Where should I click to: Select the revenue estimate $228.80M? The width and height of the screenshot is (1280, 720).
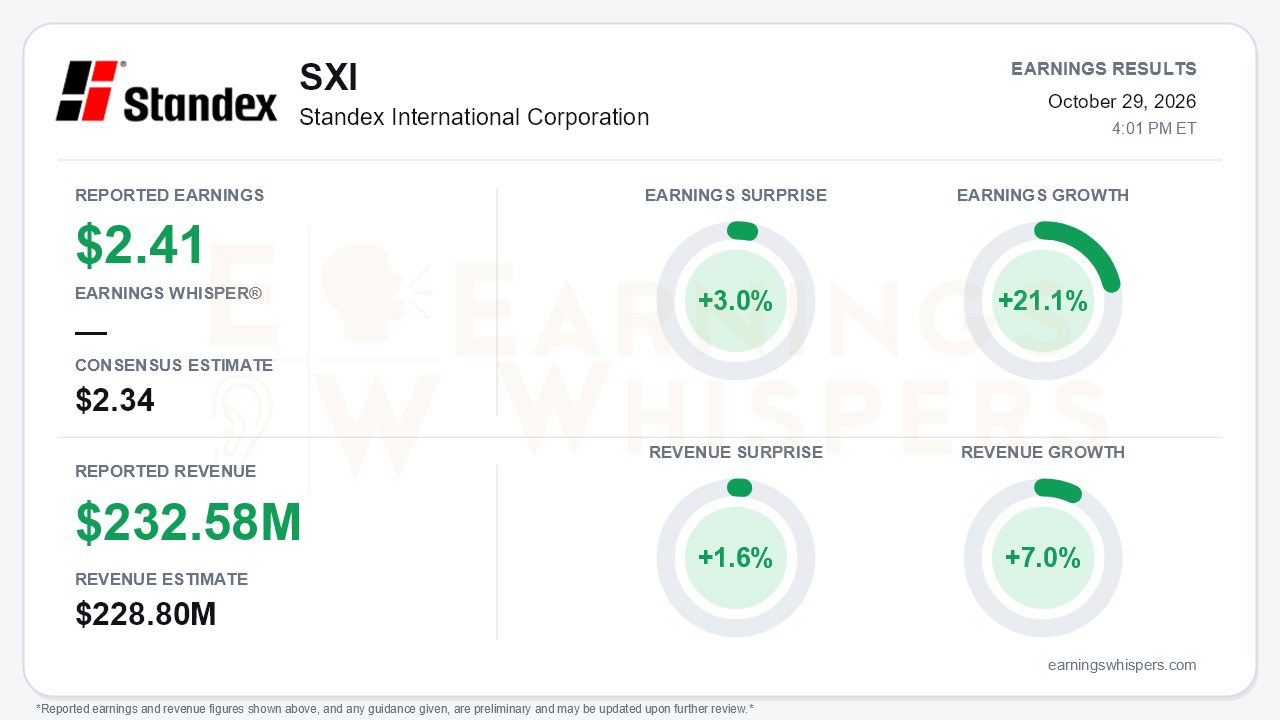coord(146,614)
